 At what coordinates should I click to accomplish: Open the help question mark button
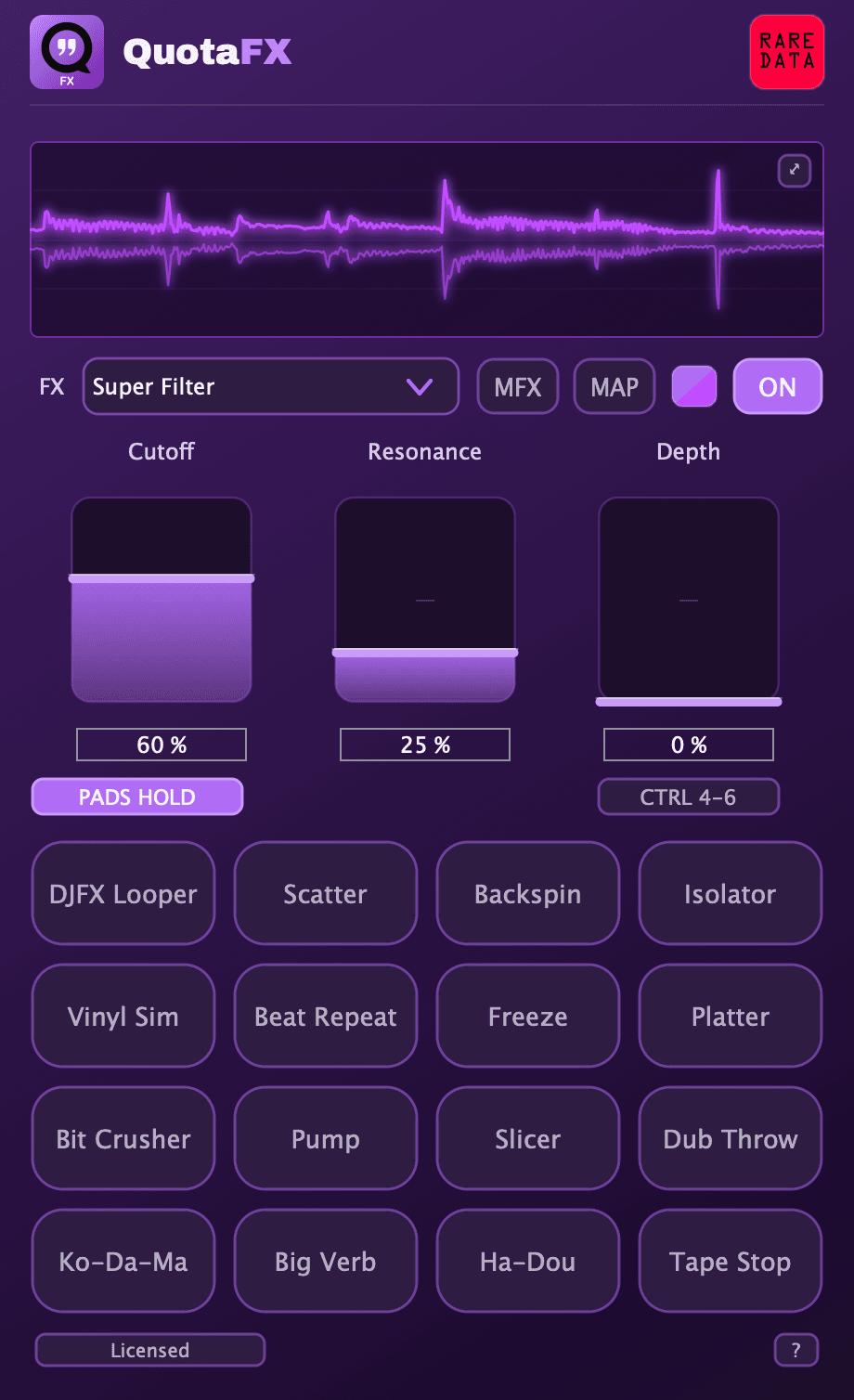[x=796, y=1351]
